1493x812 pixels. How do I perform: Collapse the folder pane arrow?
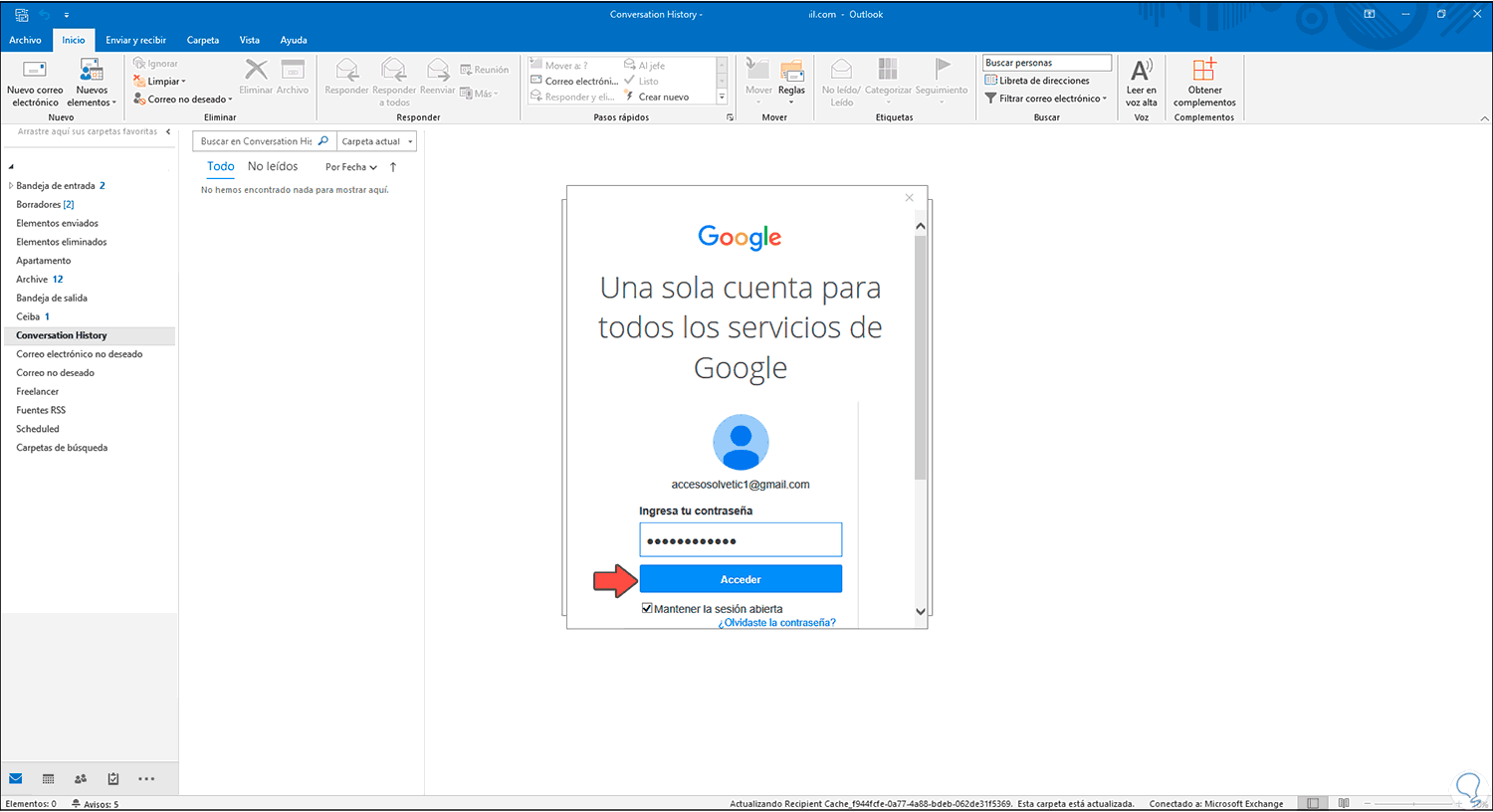(x=168, y=131)
